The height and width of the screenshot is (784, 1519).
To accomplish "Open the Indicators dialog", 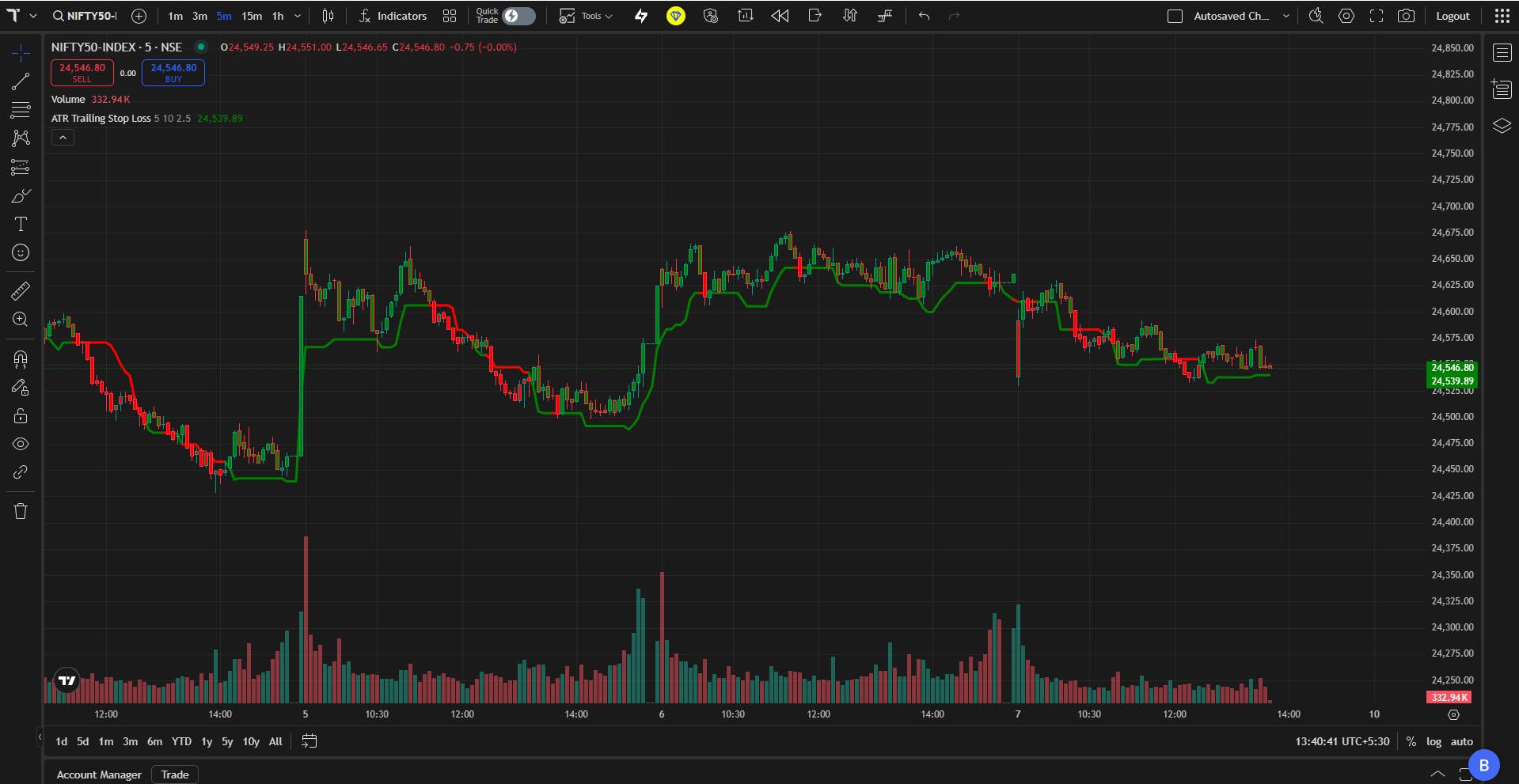I will [x=393, y=16].
